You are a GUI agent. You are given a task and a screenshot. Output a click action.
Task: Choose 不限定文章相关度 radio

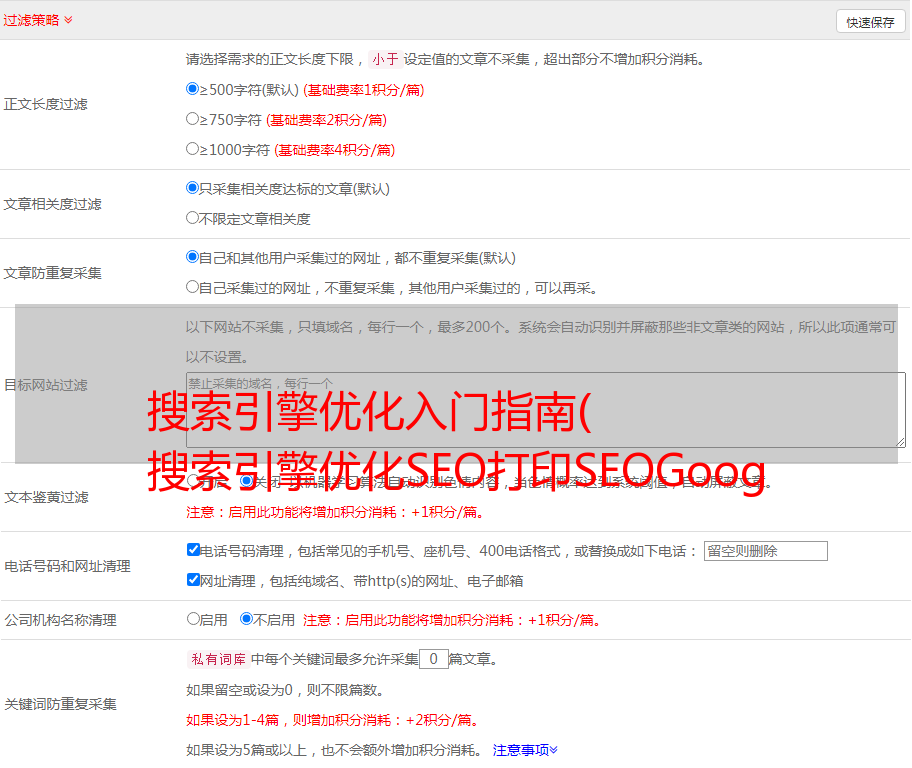(x=193, y=218)
